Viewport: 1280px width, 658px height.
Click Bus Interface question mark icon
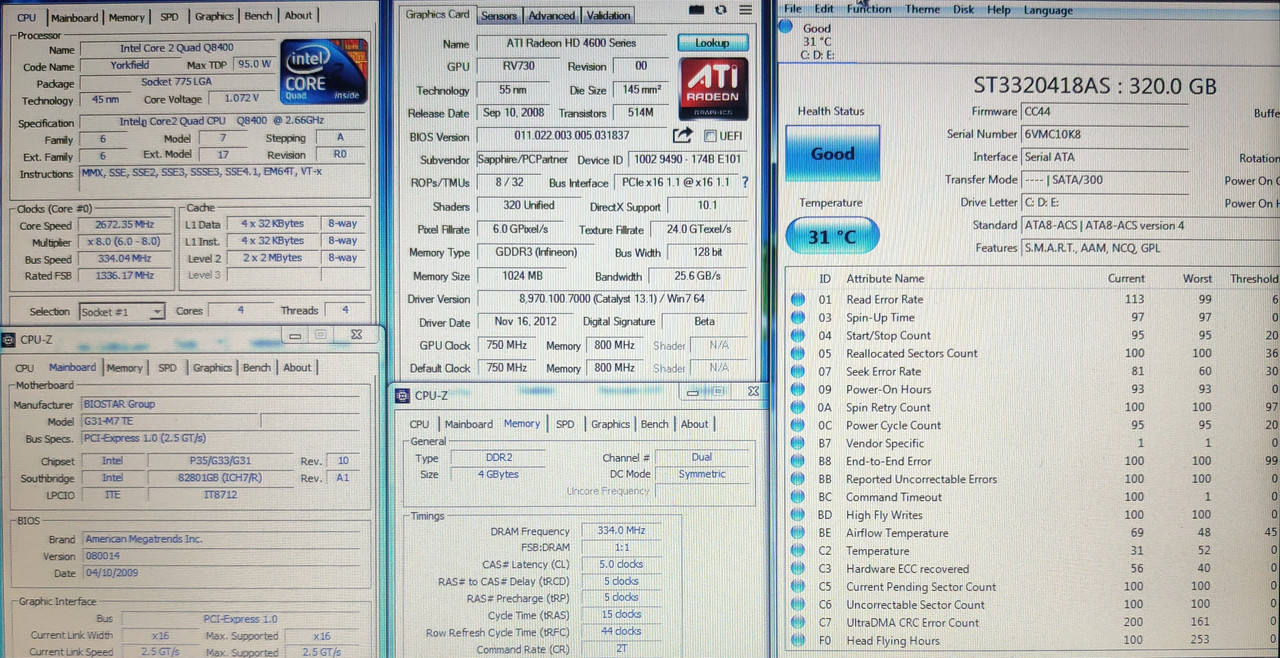[744, 182]
